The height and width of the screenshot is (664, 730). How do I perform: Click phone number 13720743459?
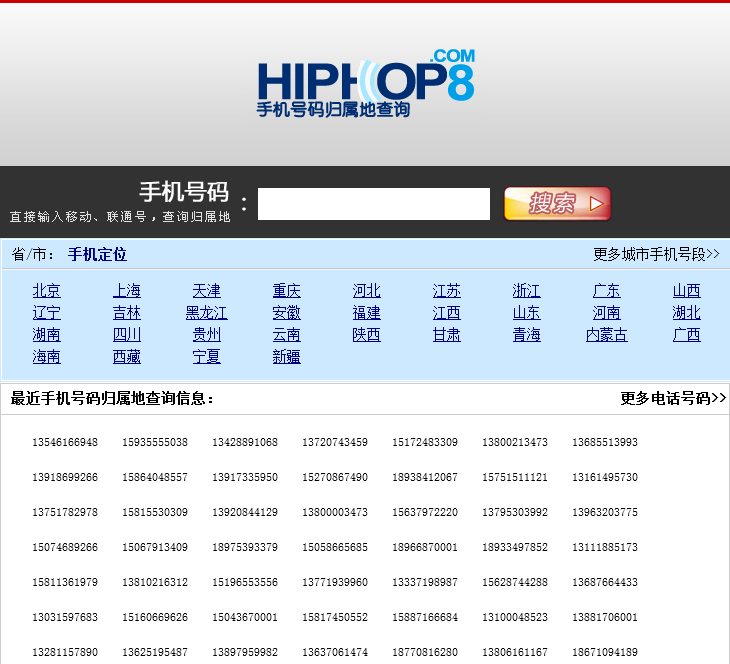click(x=335, y=442)
